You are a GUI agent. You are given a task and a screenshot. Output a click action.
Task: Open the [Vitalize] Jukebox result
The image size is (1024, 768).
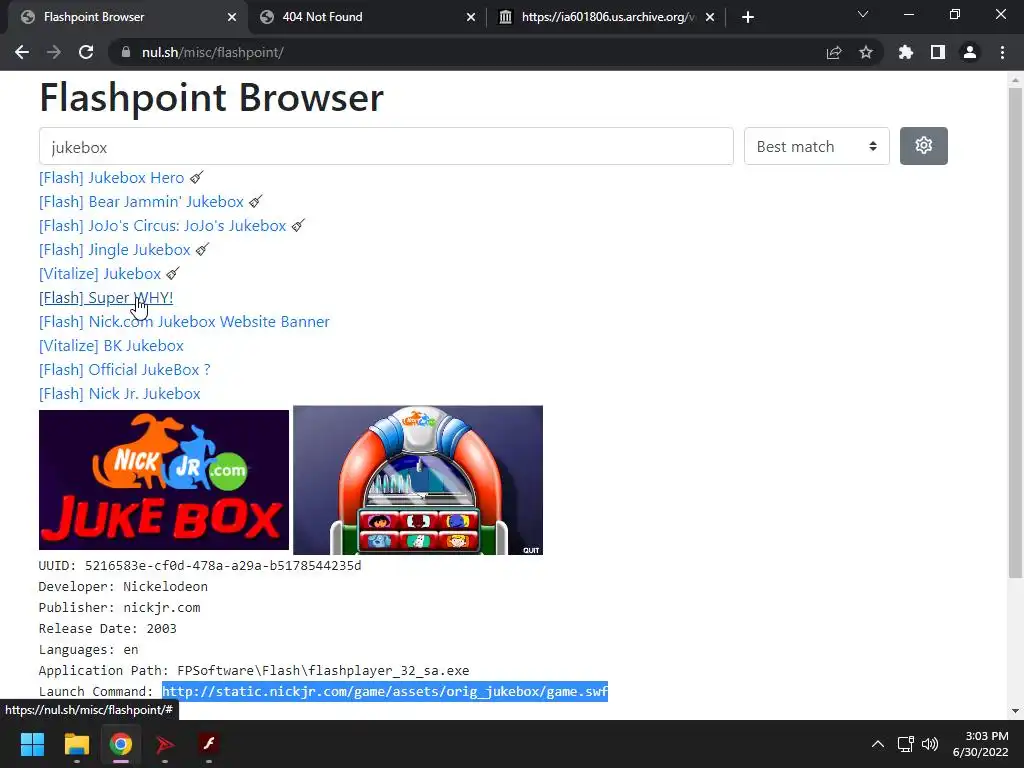(x=100, y=274)
